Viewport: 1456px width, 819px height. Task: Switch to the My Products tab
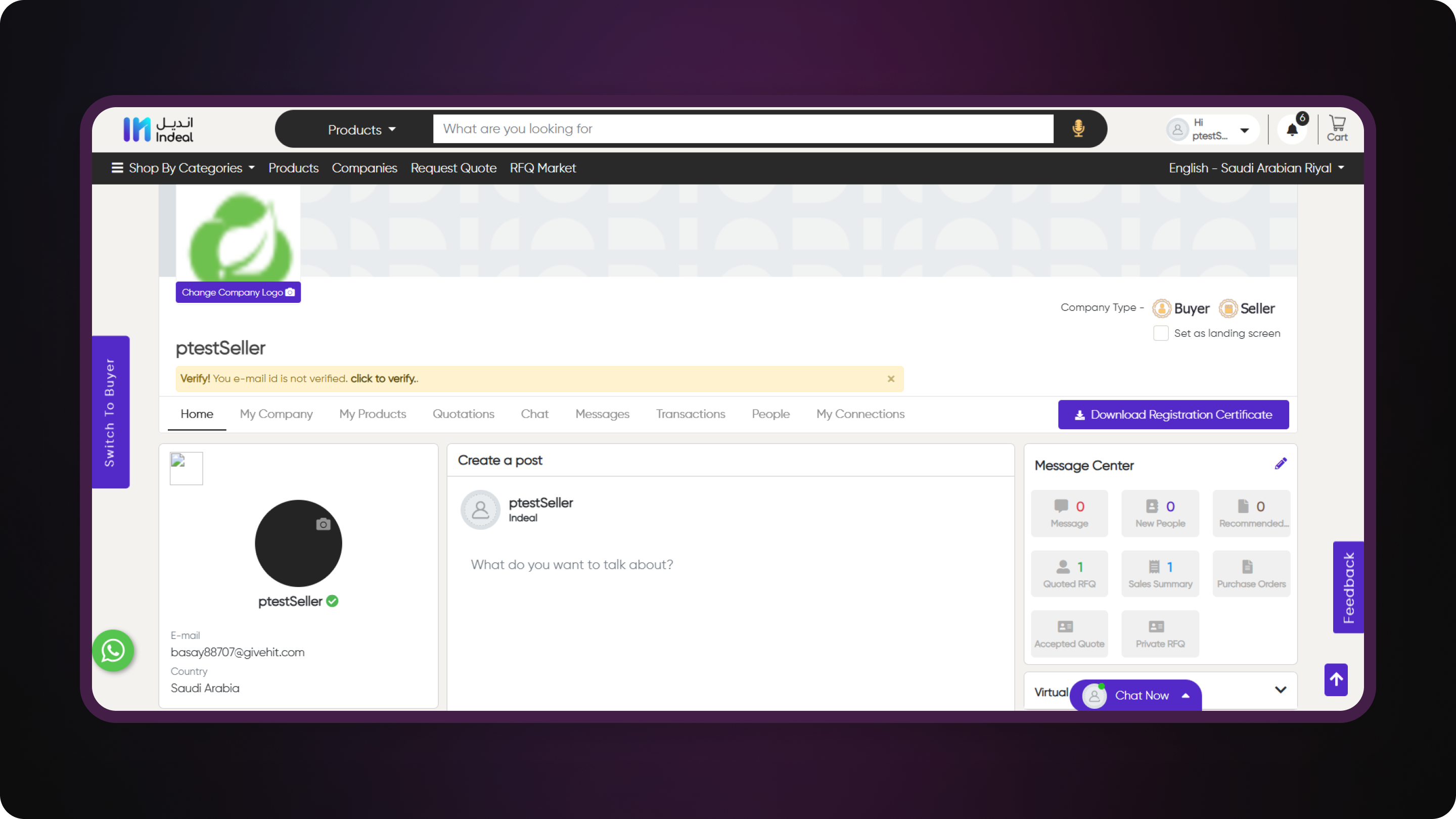click(x=372, y=414)
